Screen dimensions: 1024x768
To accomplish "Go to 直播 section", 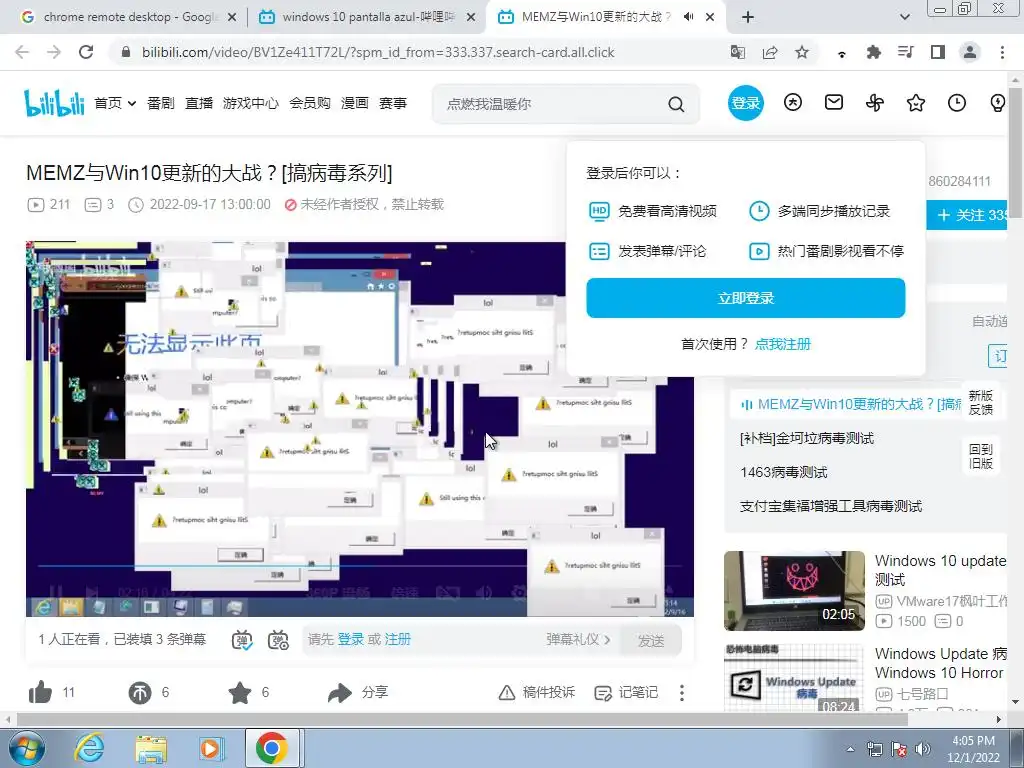I will point(199,103).
